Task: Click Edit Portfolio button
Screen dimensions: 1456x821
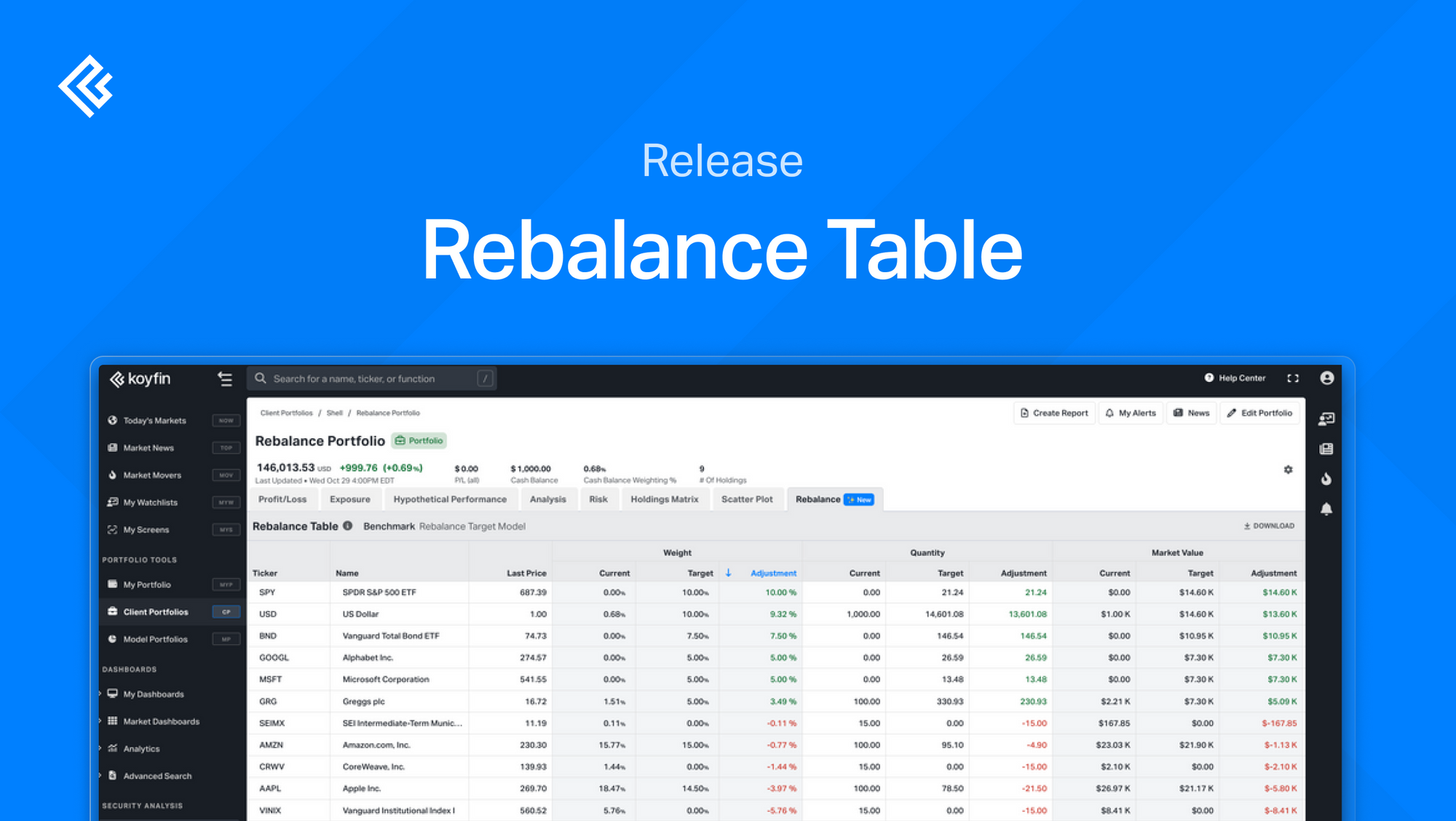Action: click(1259, 413)
